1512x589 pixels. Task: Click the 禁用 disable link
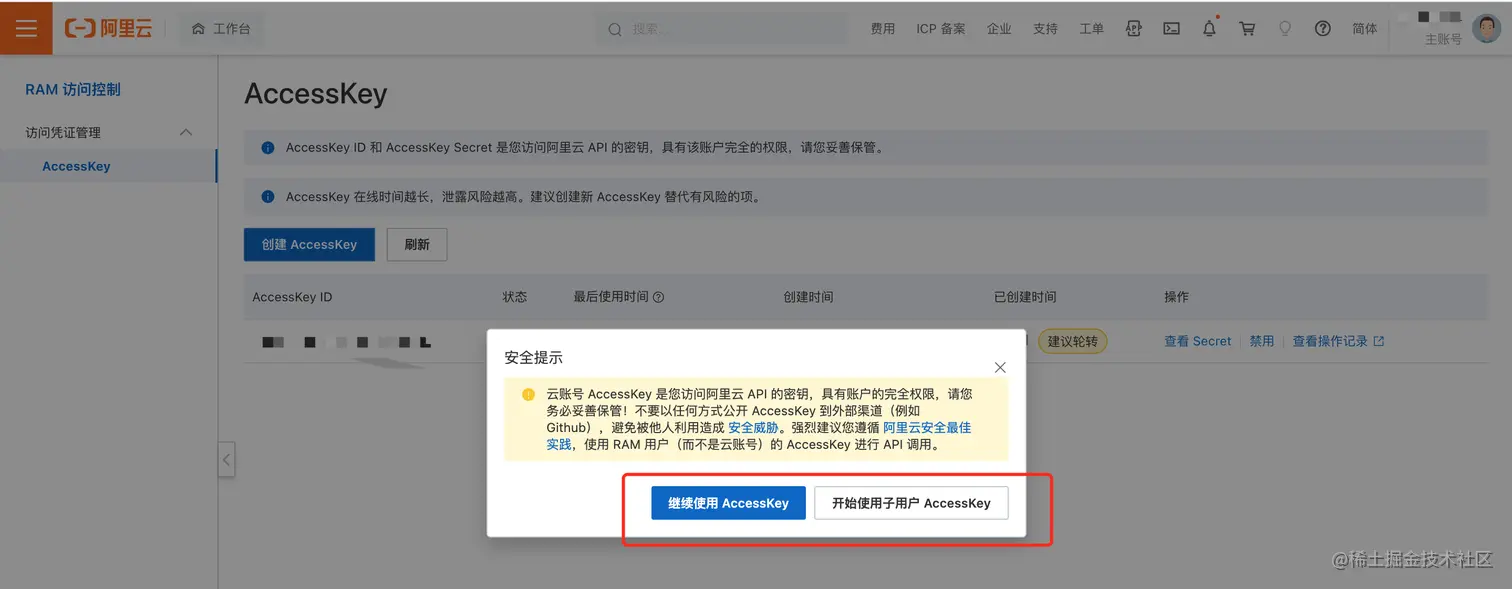tap(1262, 341)
